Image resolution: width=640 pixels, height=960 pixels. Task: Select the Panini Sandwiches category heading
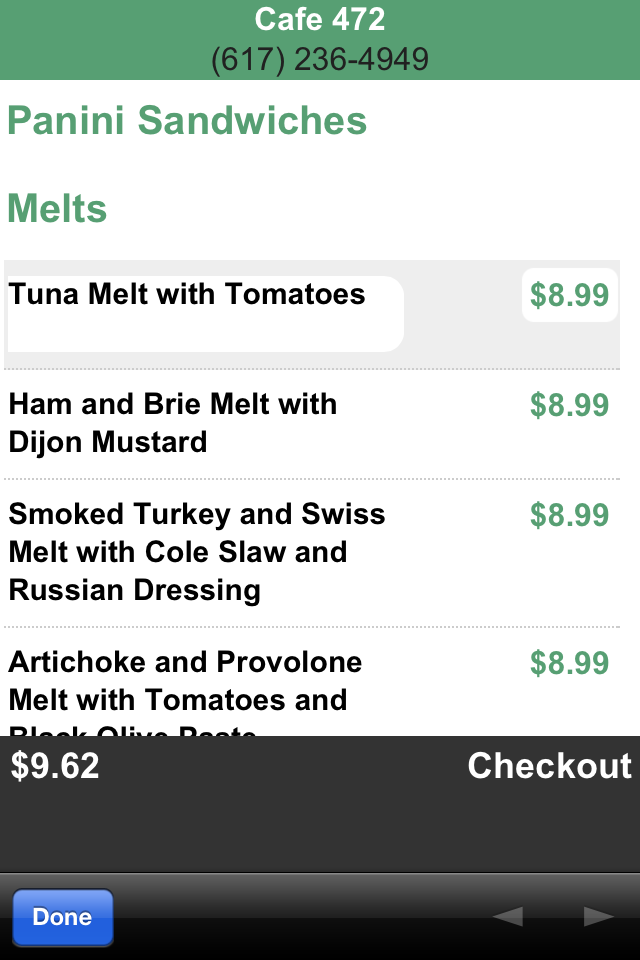pyautogui.click(x=187, y=120)
